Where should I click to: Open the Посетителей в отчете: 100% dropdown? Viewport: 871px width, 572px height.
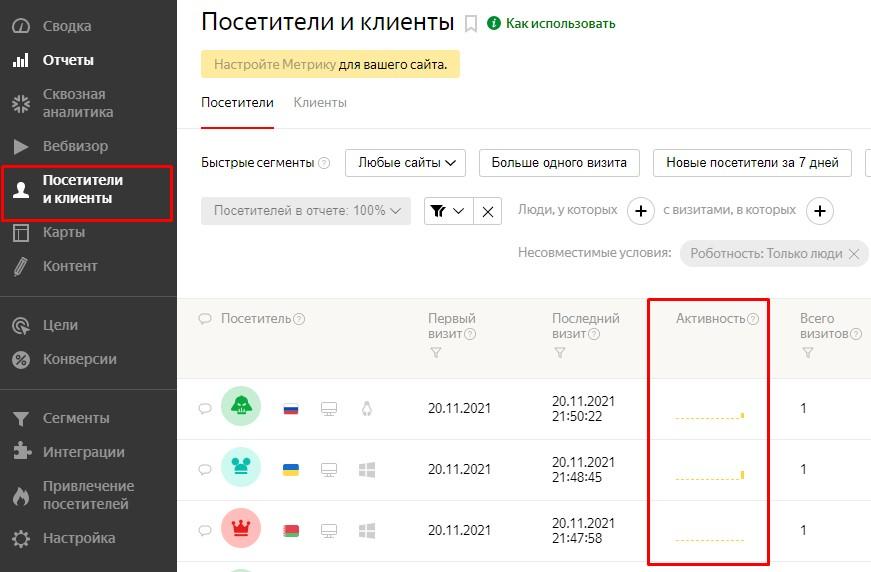(306, 210)
